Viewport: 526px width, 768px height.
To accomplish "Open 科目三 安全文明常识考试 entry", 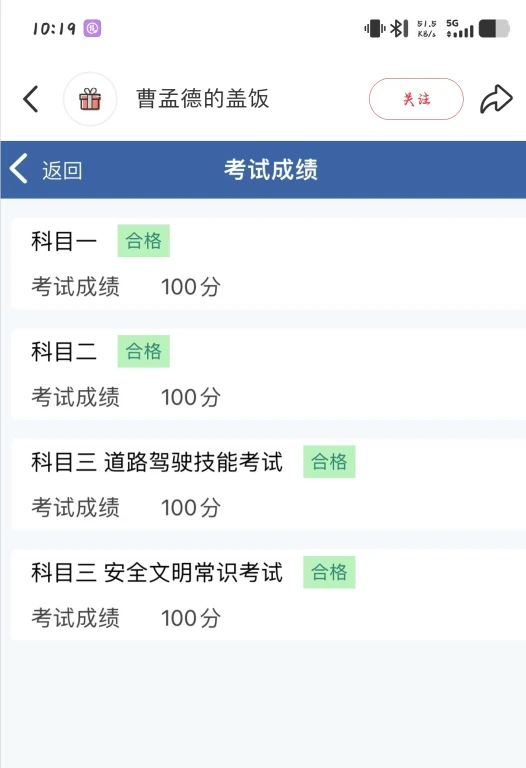I will point(268,595).
